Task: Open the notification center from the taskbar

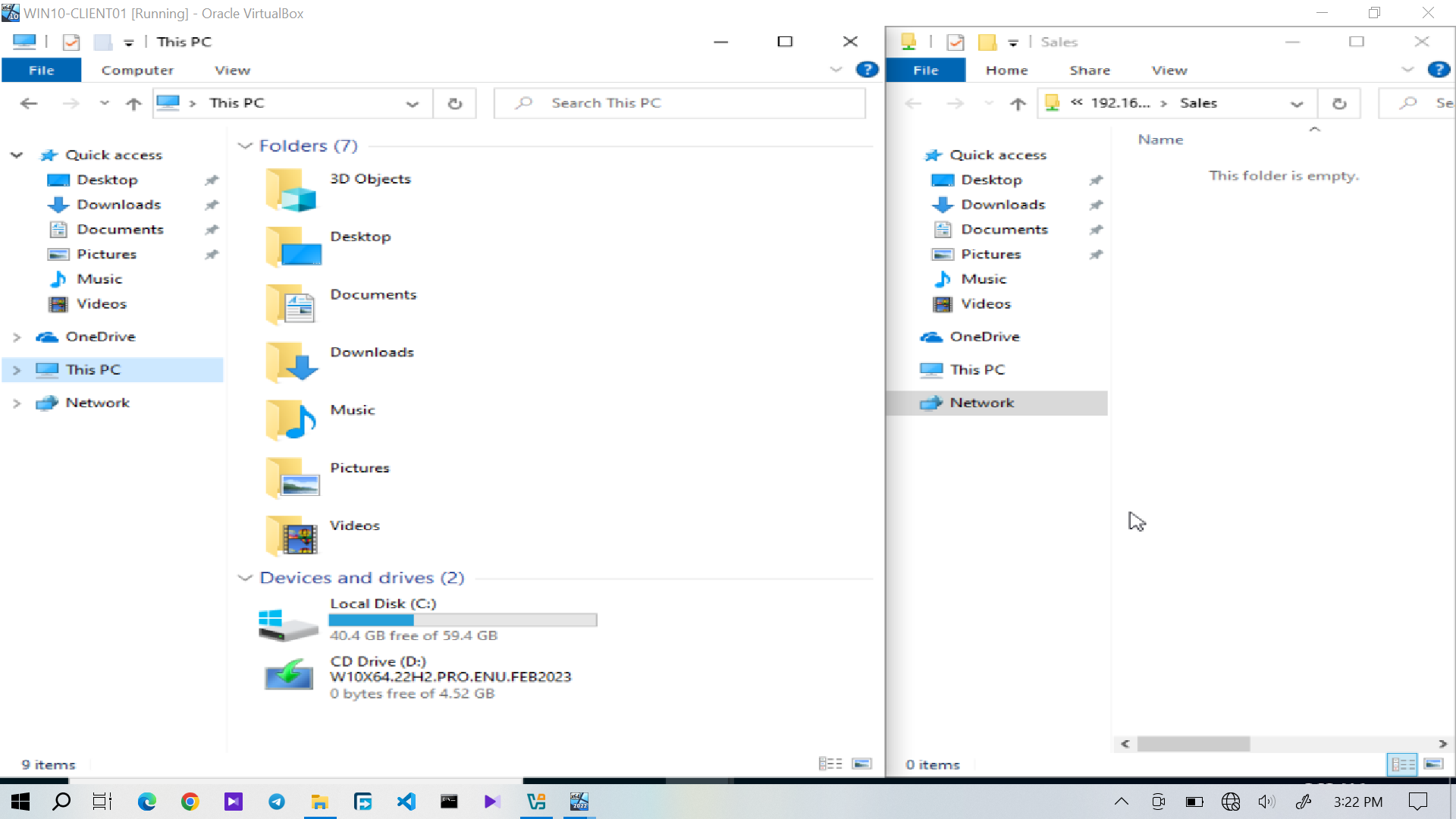Action: pyautogui.click(x=1417, y=802)
